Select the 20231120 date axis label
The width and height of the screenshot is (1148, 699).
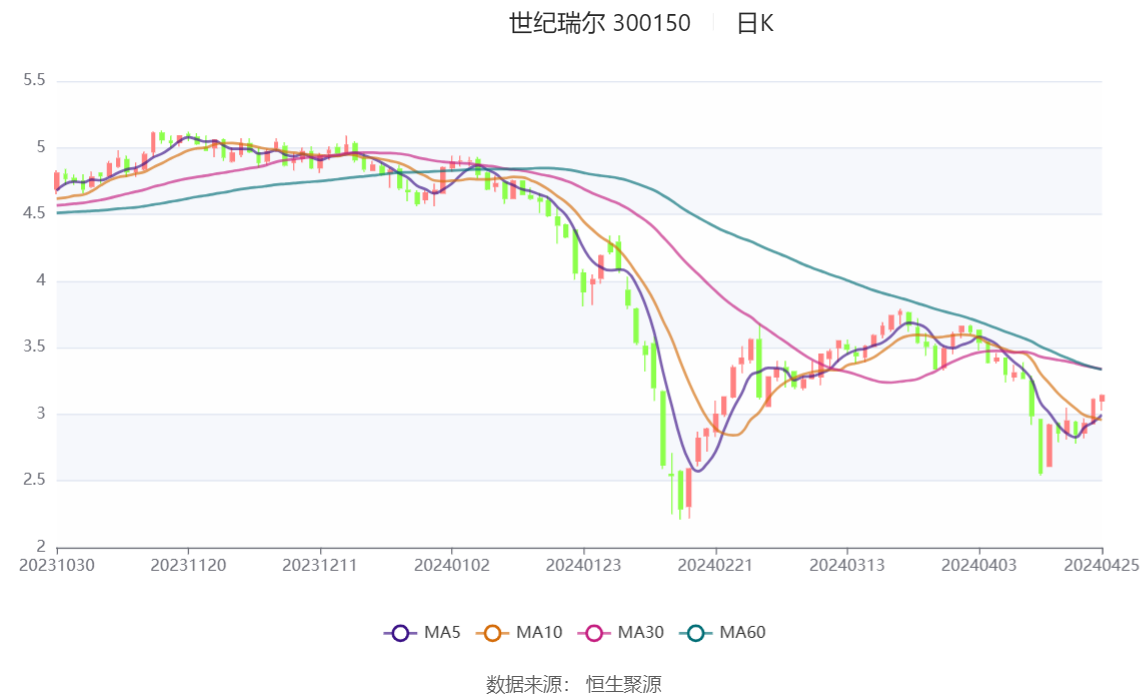point(189,565)
